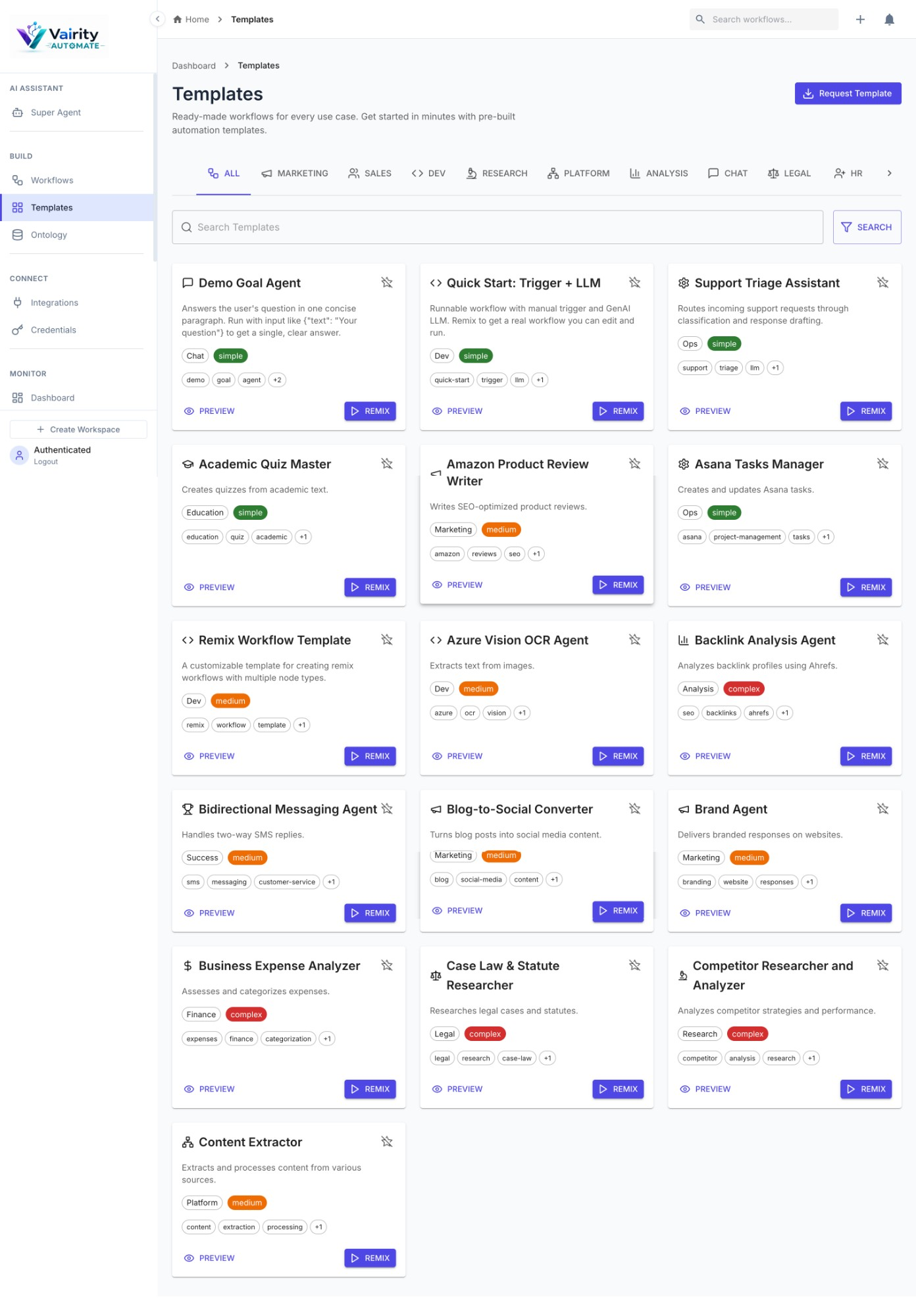Click gear icon of Asana Tasks Manager
Screen dimensions: 916x1316
684,465
